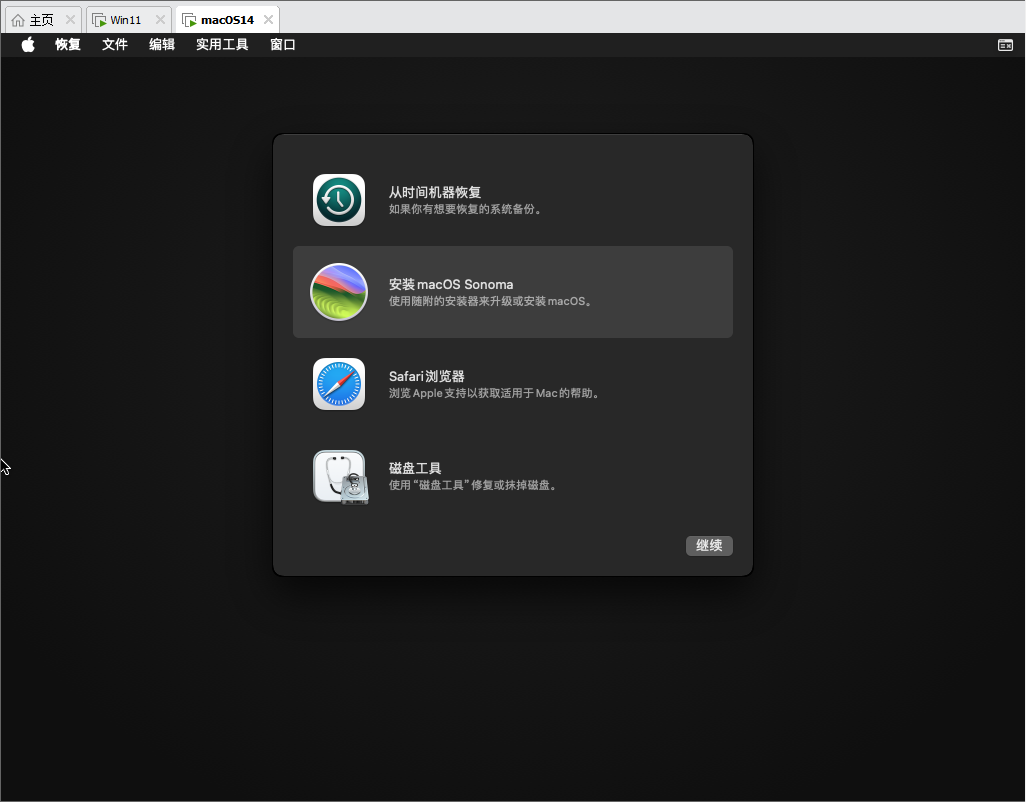Select 安装 macOS Sonoma option title
The image size is (1026, 802).
tap(451, 285)
